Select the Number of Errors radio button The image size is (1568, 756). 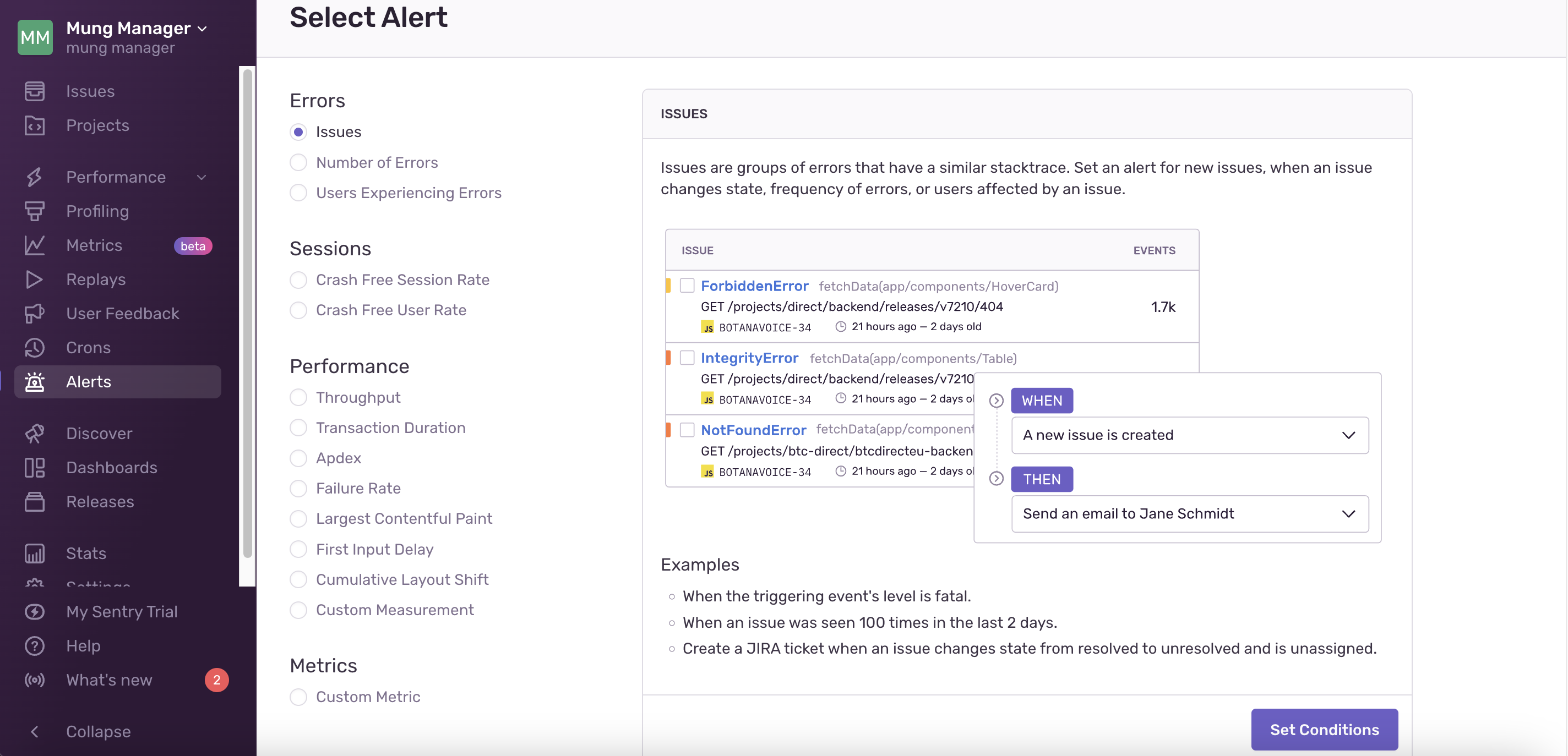298,162
